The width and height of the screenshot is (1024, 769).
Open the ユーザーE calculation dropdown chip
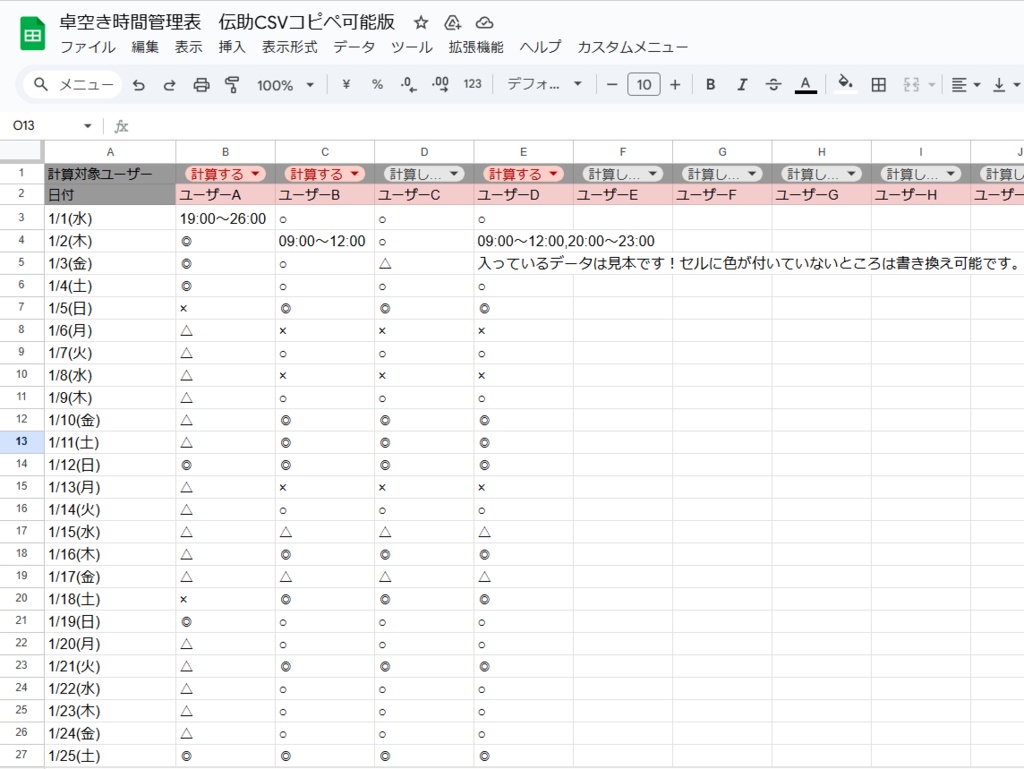coord(622,174)
